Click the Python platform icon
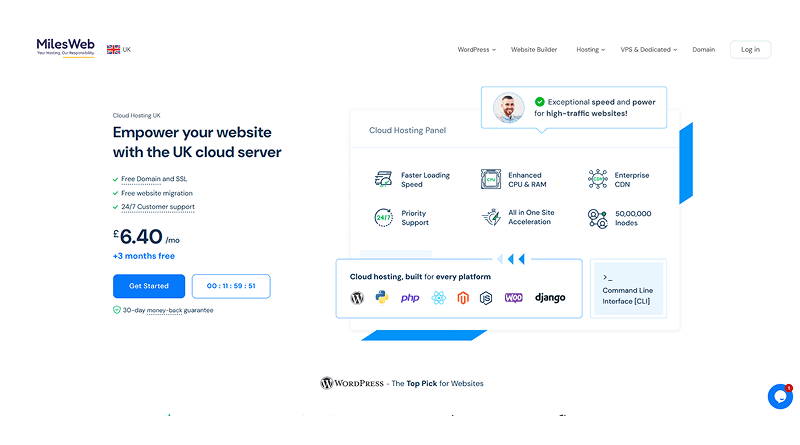800x445 pixels. [382, 297]
